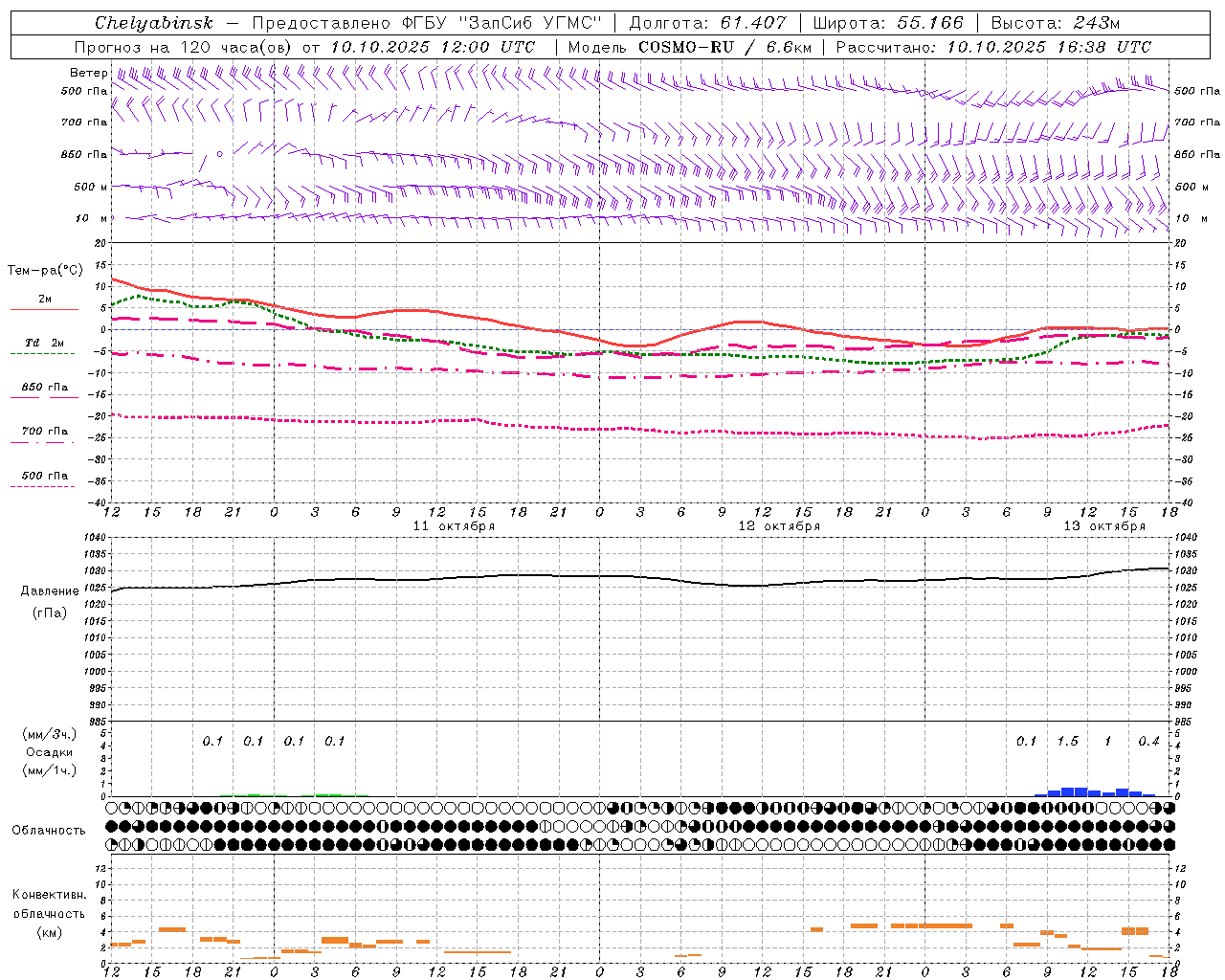Select the Осадки precipitation label

pos(49,752)
